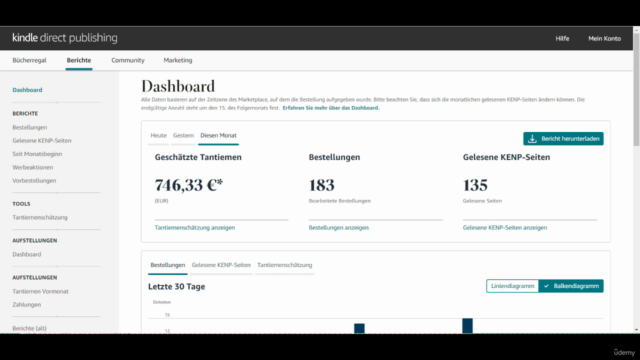Click the scrollbar up arrow
Screen dimensions: 640x360
coord(636,30)
